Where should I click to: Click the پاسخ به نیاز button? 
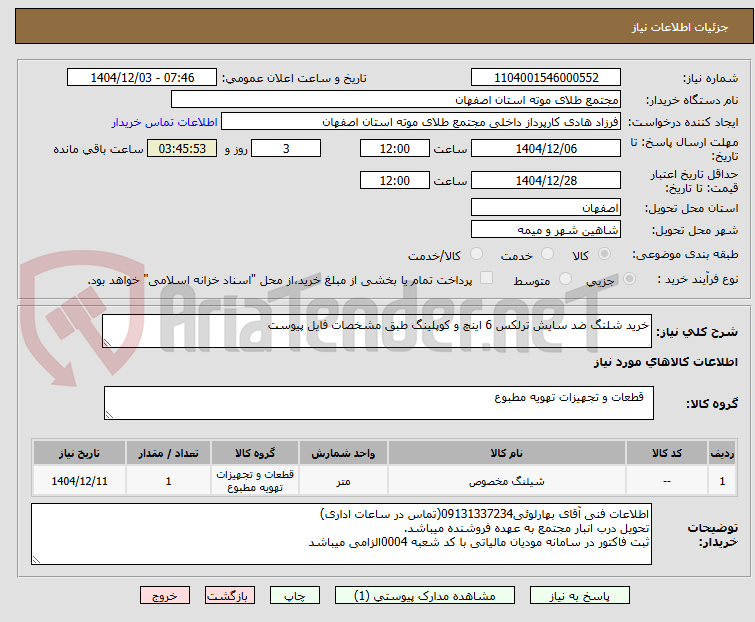pos(579,596)
